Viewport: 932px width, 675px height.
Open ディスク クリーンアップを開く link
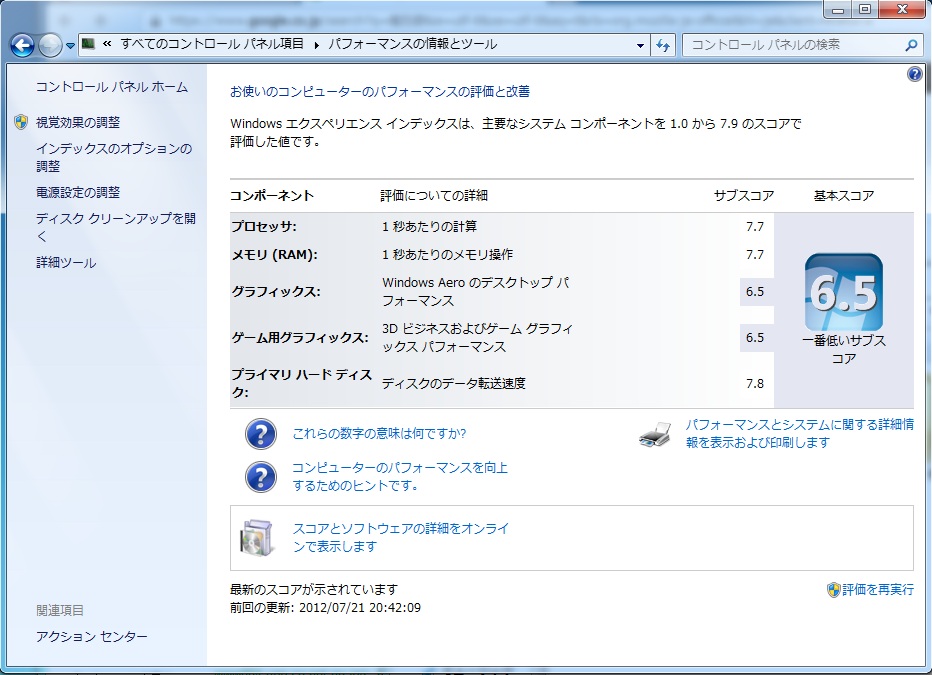pyautogui.click(x=116, y=227)
